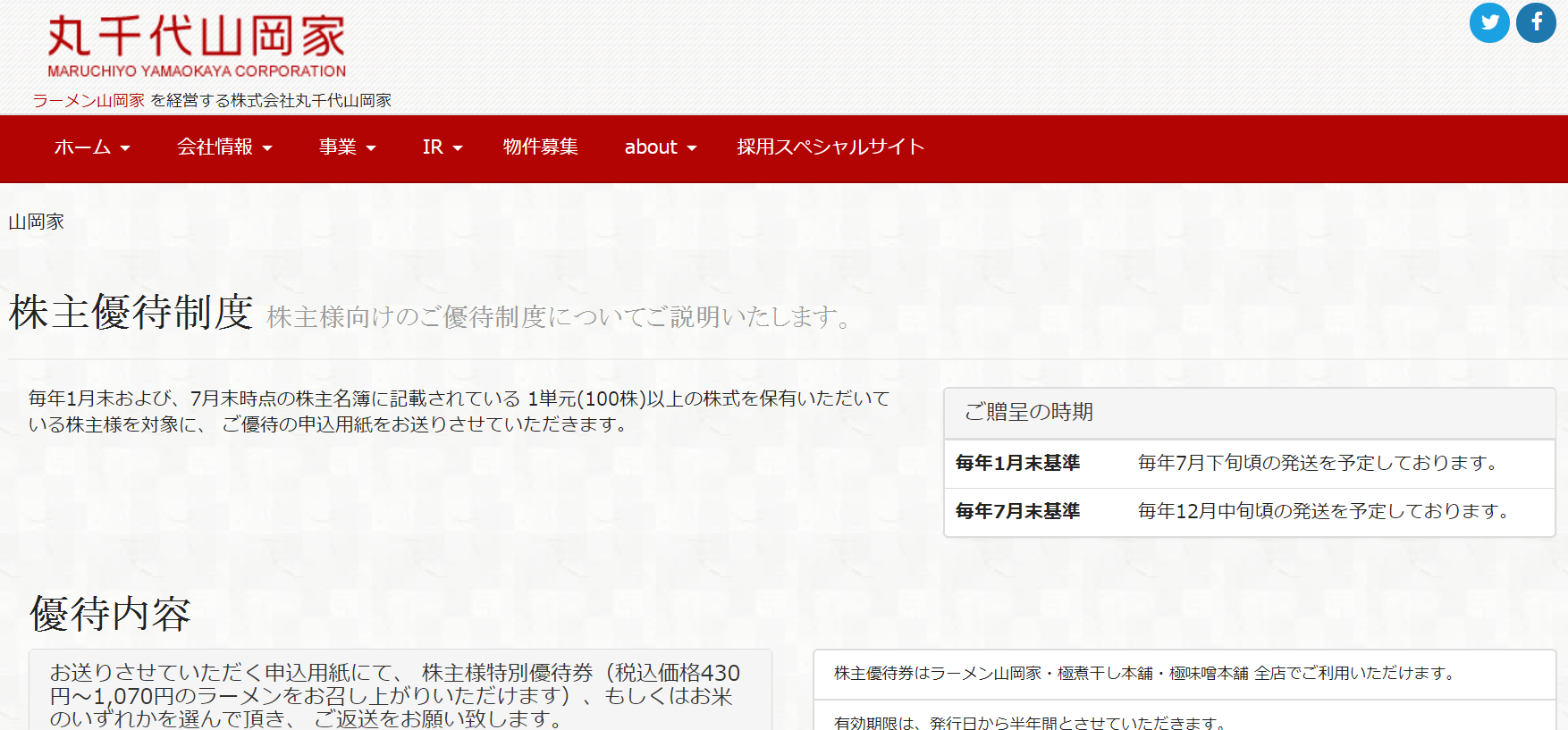Select the 株主優待制度 page heading
The image size is (1568, 730).
[x=131, y=313]
